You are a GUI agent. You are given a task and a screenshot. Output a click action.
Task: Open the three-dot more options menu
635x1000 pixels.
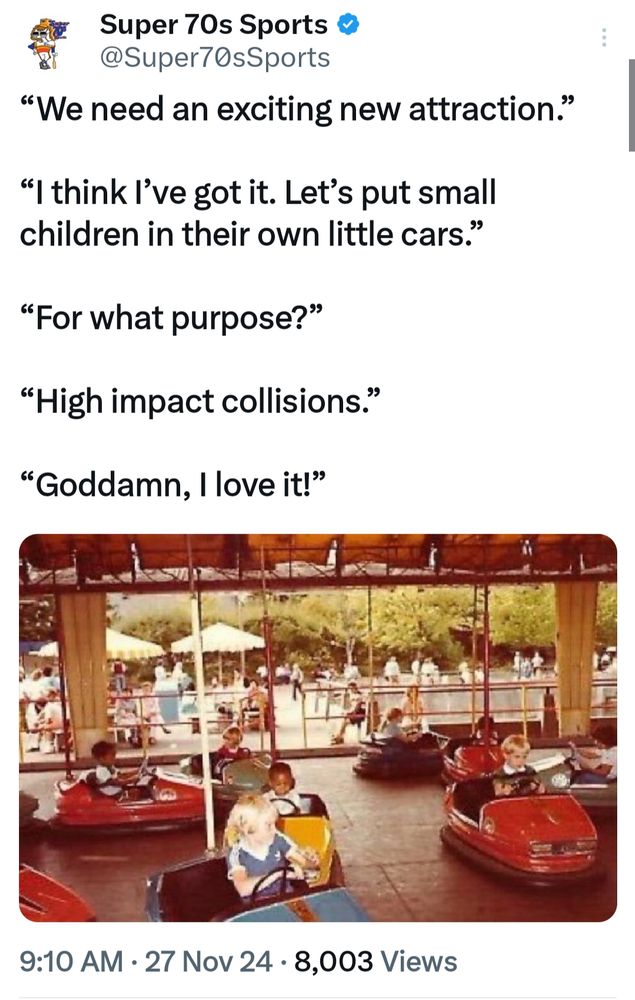tap(603, 37)
